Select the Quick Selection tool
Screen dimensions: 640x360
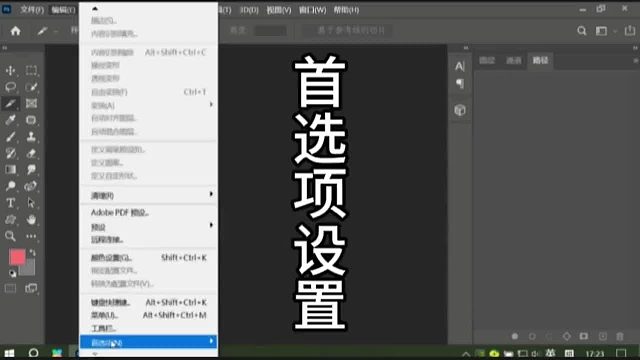(x=31, y=87)
